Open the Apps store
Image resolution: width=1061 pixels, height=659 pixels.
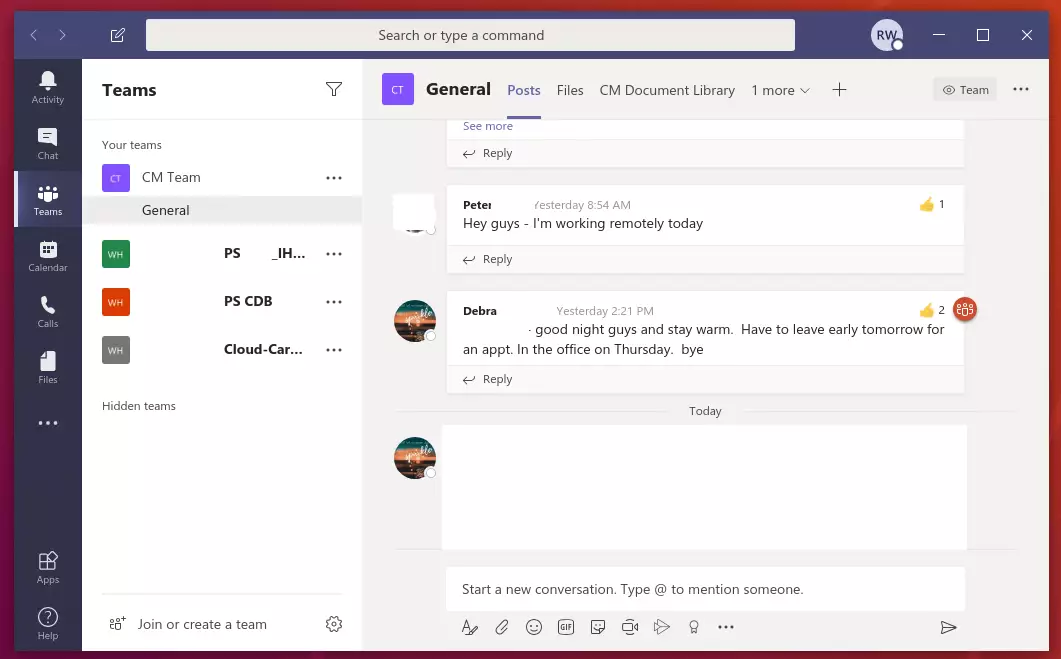pyautogui.click(x=47, y=568)
